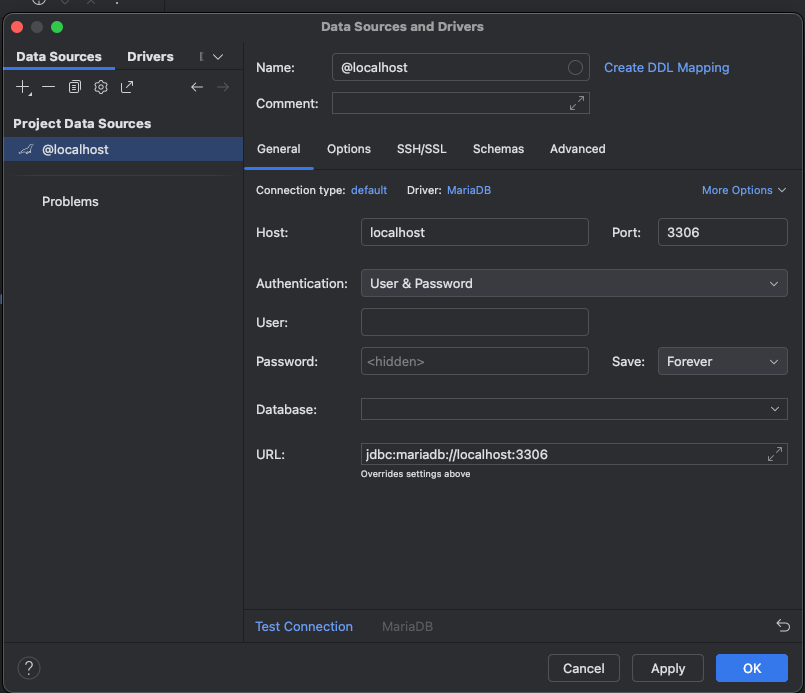Open help with question mark button
805x693 pixels.
[x=28, y=668]
